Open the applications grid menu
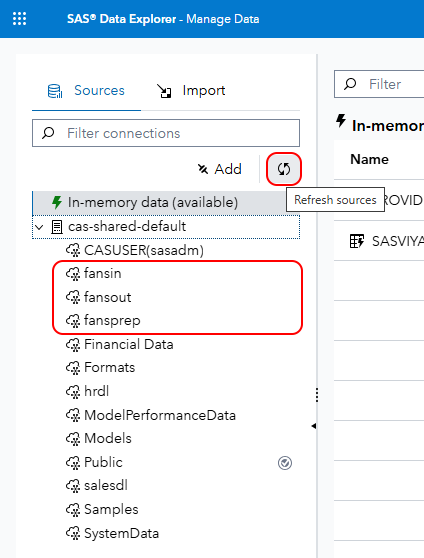Image resolution: width=424 pixels, height=558 pixels. (19, 19)
